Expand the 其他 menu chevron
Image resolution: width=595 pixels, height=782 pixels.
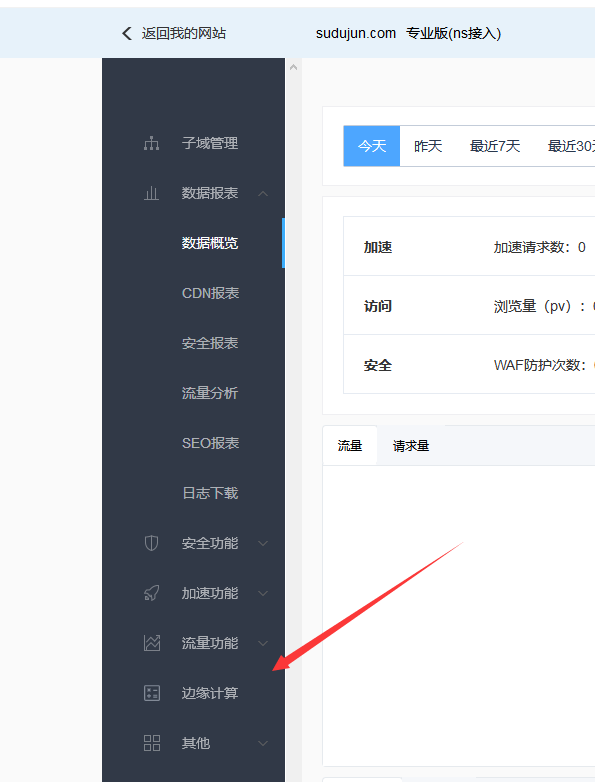263,743
